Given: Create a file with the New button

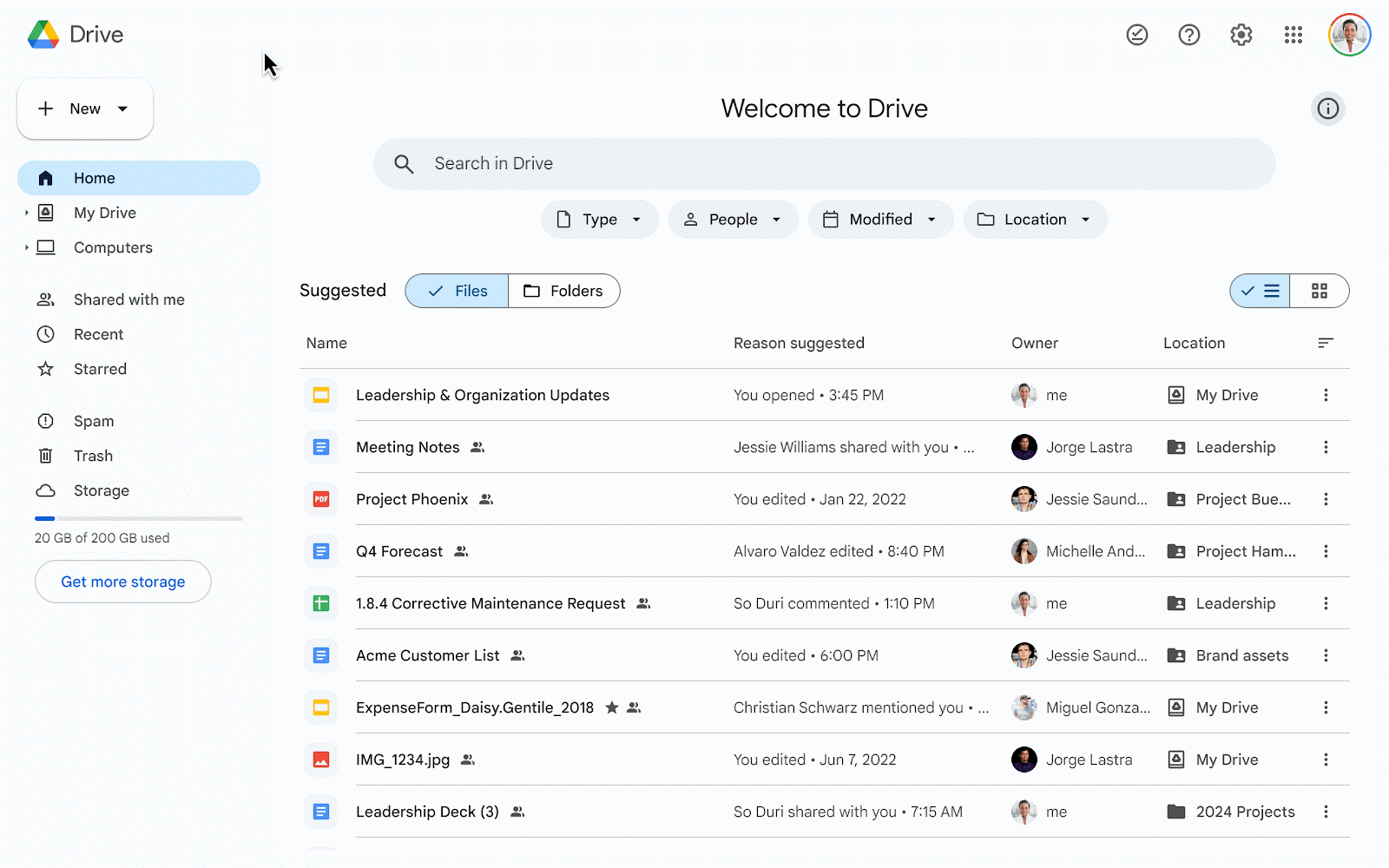Looking at the screenshot, I should tap(84, 108).
